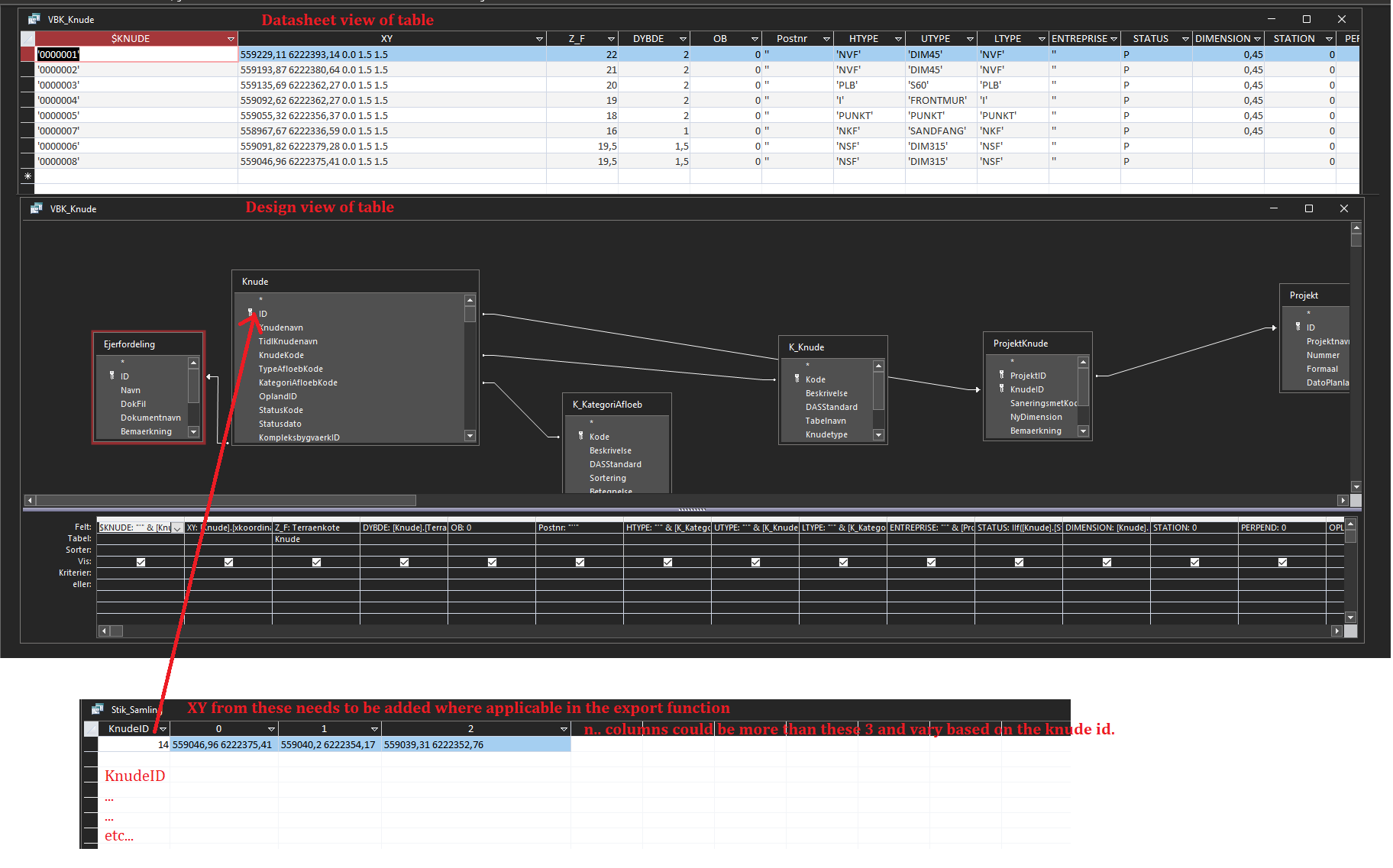Uncheck the Vis checkbox for PERPEND field
This screenshot has height=868, width=1393.
(x=1282, y=562)
